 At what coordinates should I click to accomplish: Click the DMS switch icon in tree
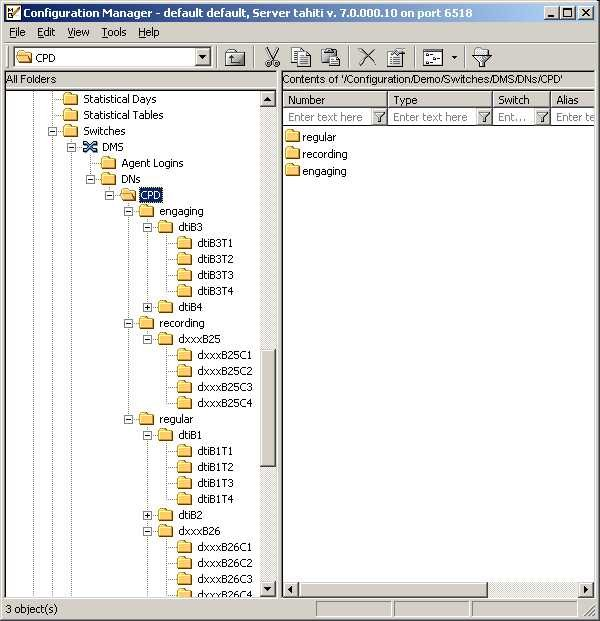point(90,147)
